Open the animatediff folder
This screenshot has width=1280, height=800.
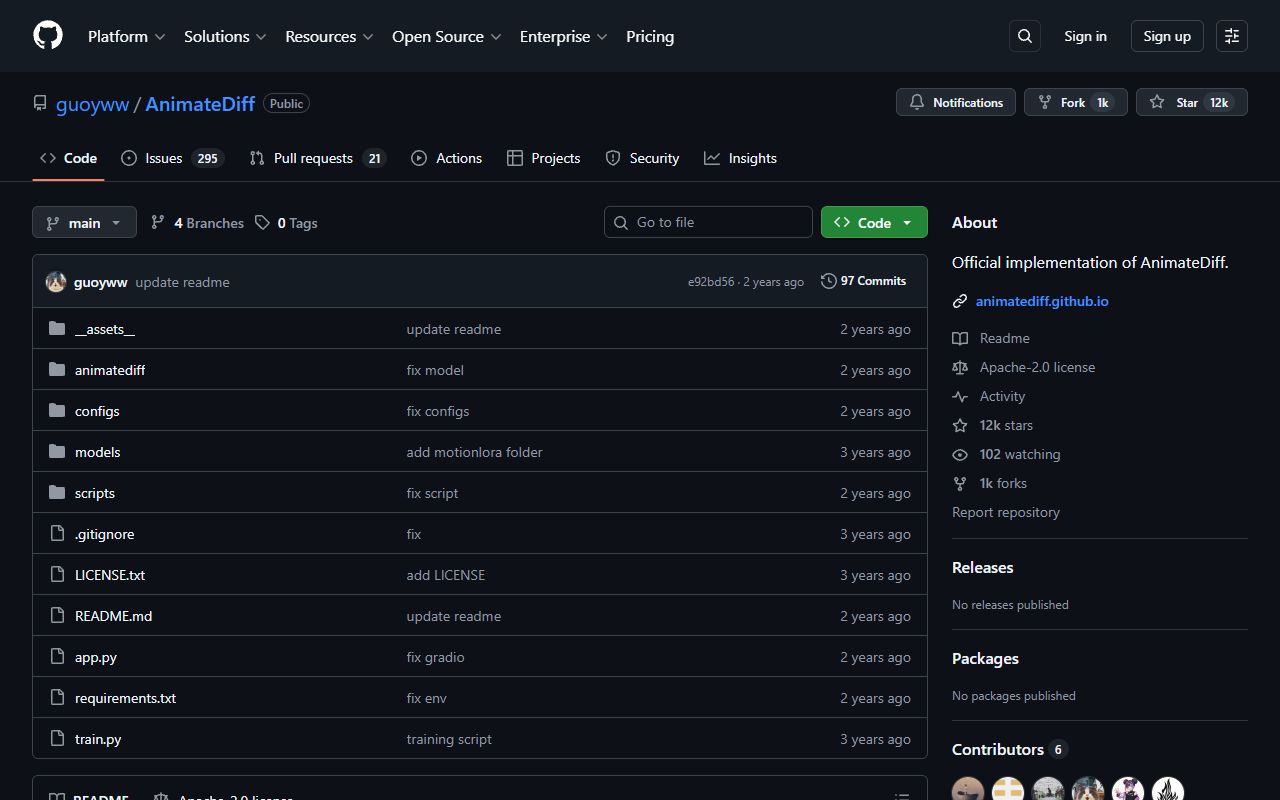point(110,370)
